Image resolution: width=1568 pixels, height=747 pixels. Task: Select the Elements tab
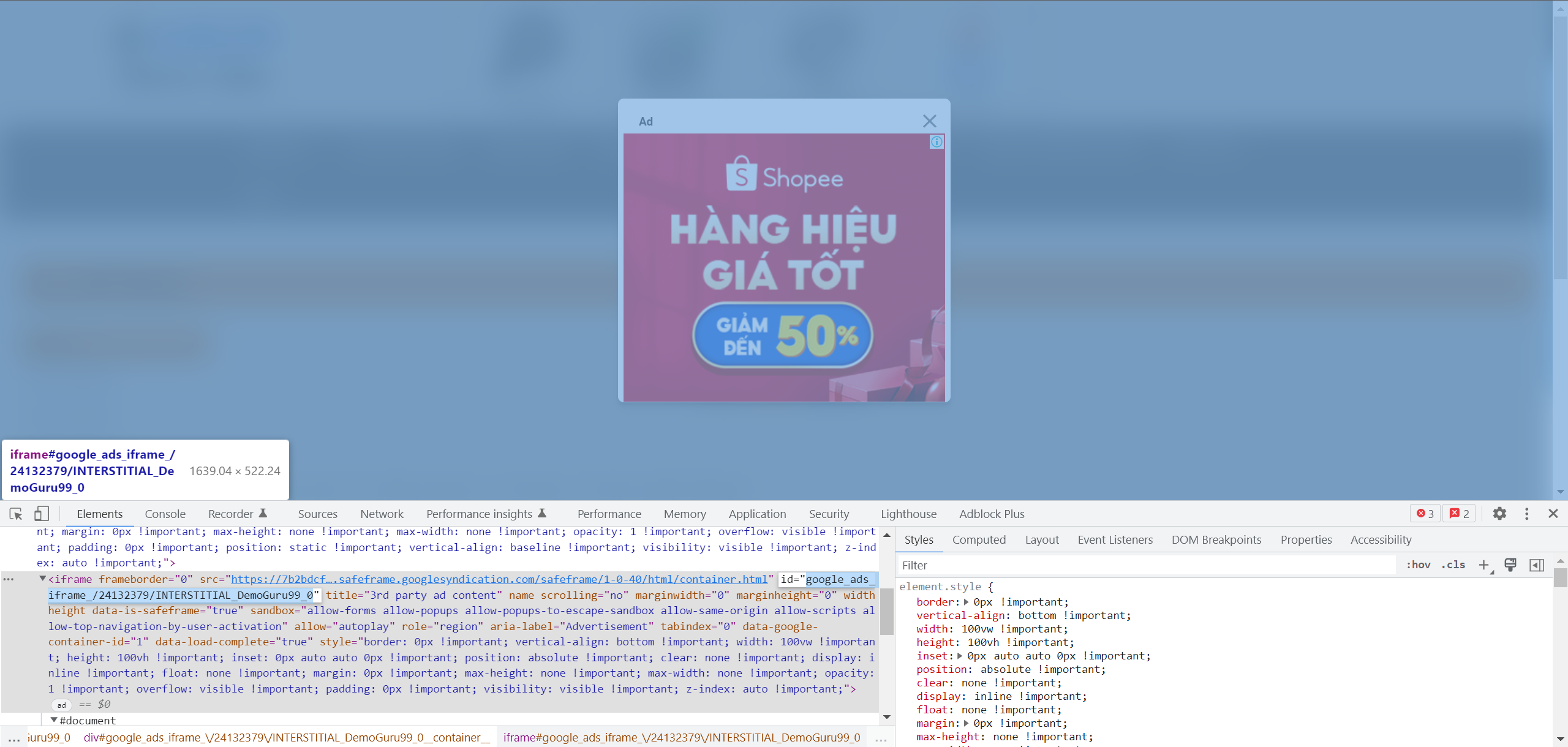tap(100, 514)
